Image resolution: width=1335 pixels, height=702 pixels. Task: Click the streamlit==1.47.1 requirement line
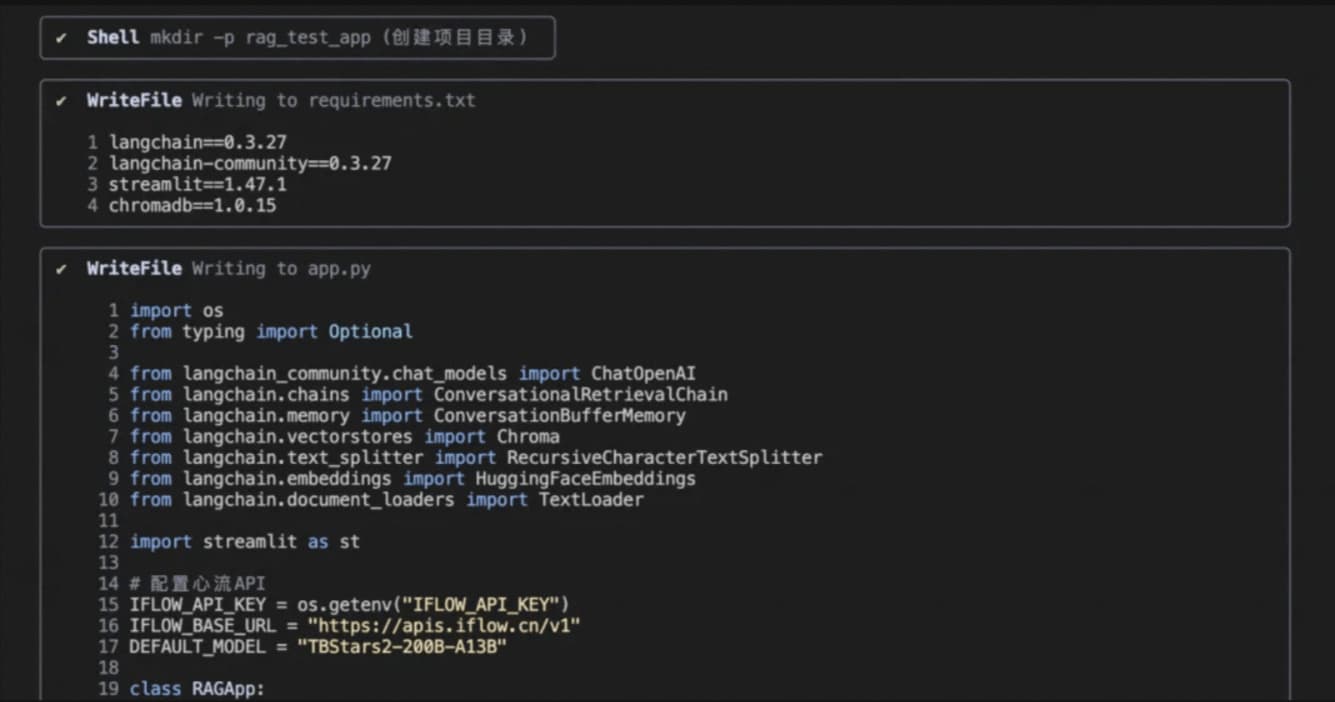pos(197,185)
